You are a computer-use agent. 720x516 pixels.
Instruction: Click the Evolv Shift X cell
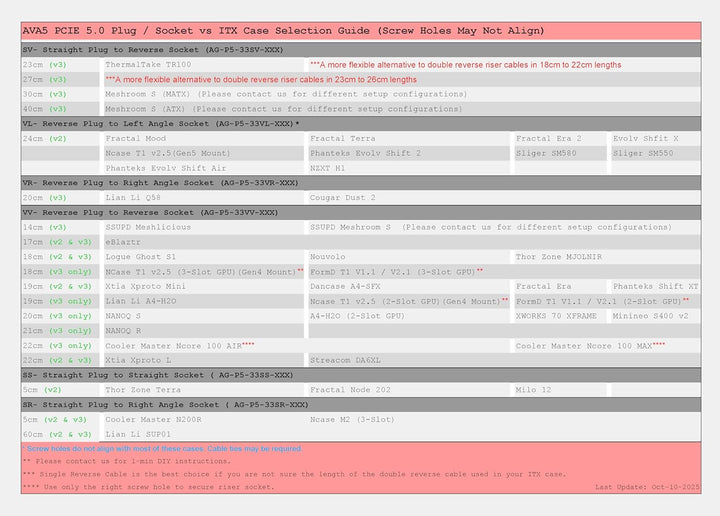pyautogui.click(x=645, y=138)
